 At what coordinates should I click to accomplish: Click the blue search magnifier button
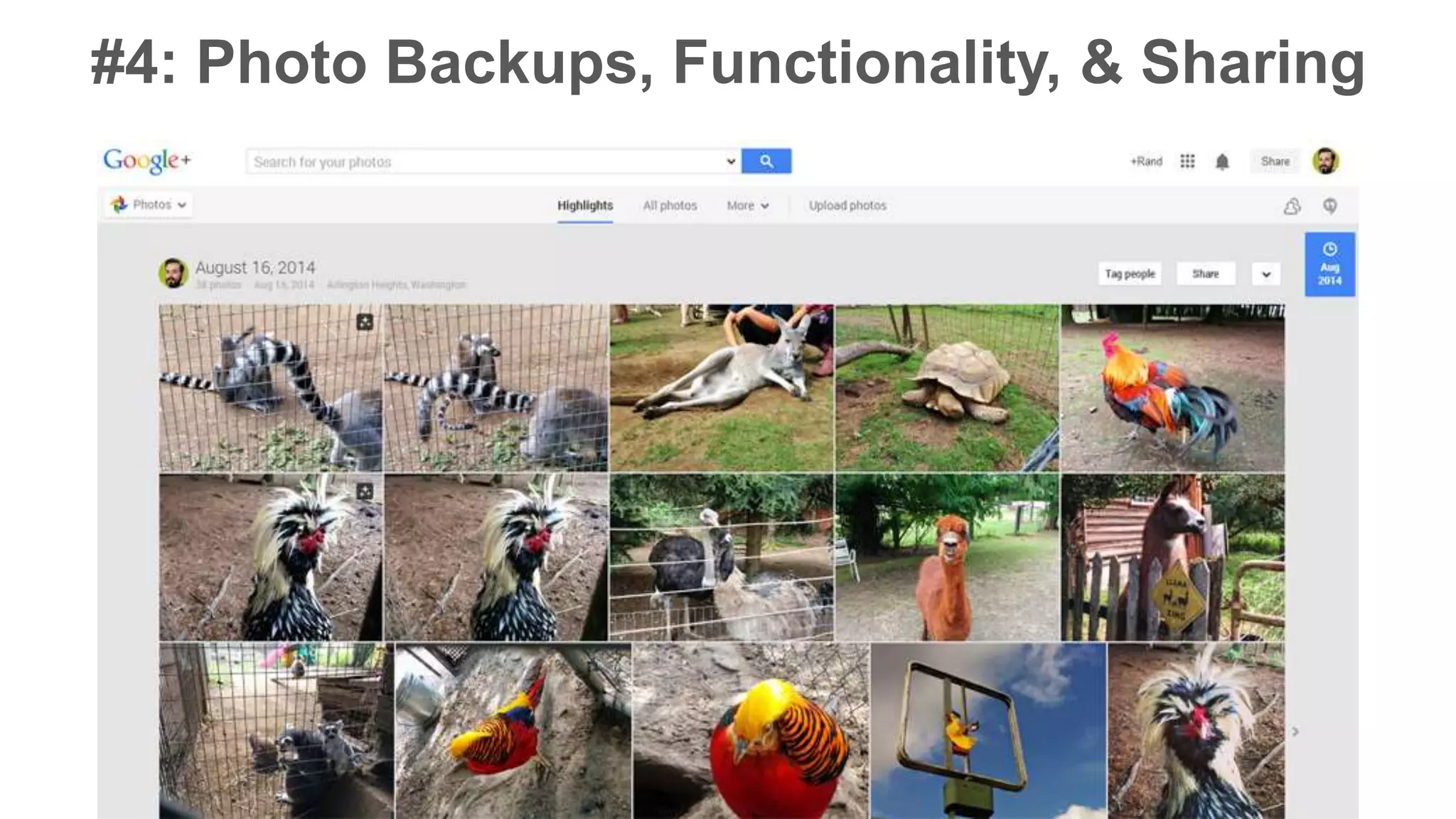coord(766,161)
